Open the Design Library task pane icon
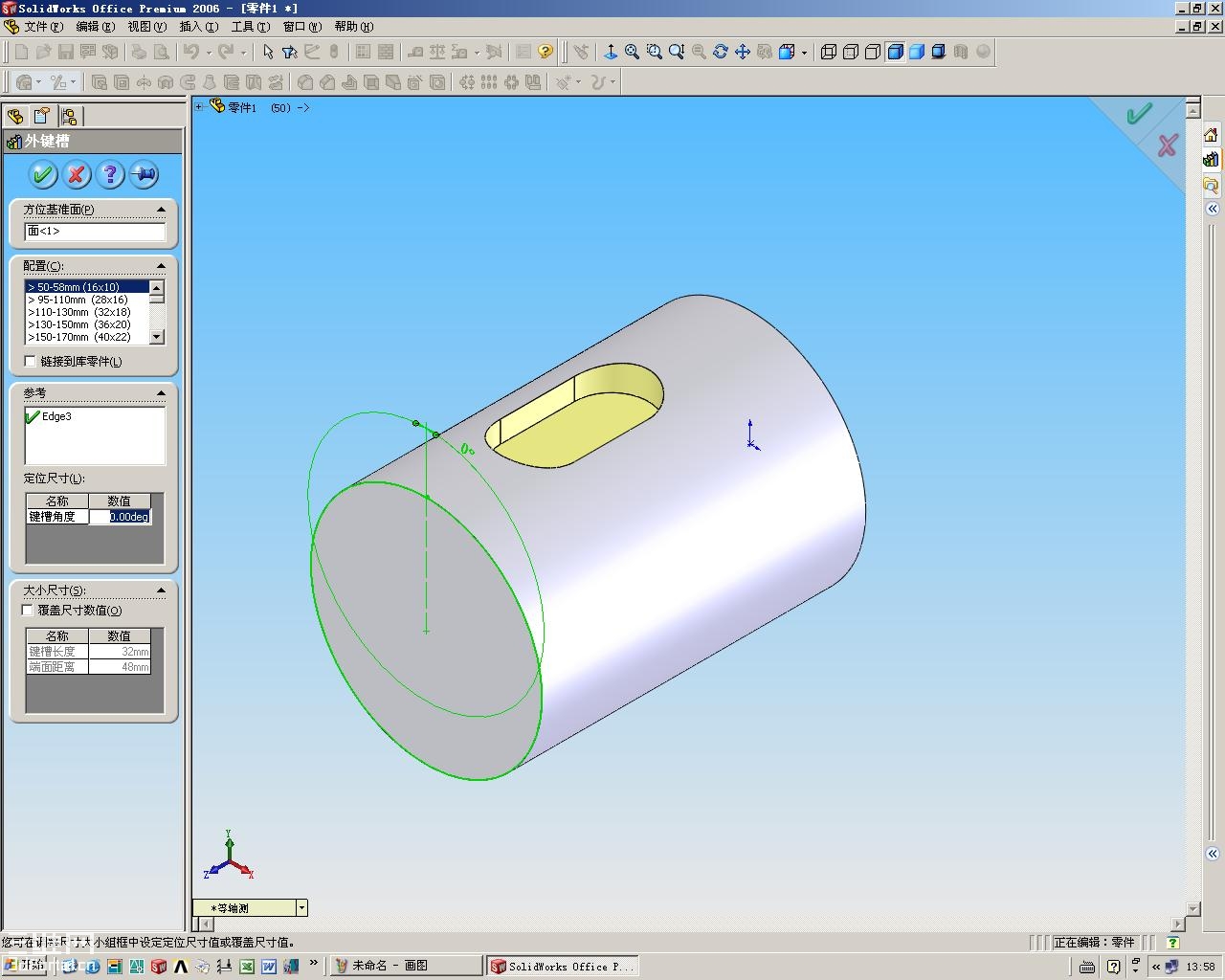 (1212, 159)
